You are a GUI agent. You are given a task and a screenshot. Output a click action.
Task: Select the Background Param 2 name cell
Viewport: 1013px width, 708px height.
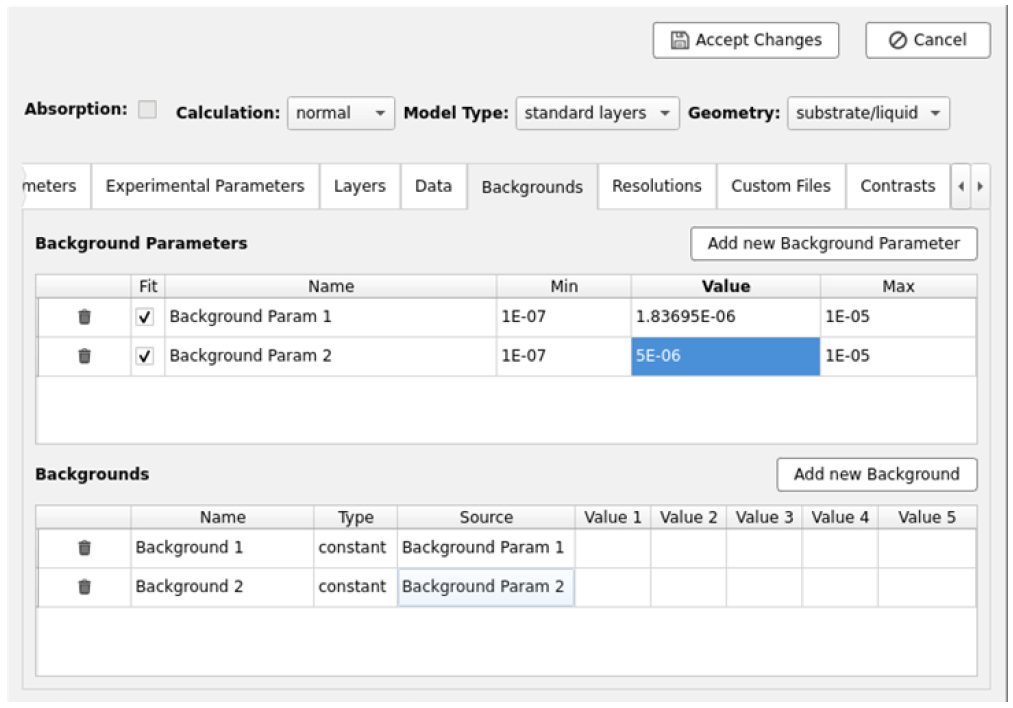[x=331, y=356]
